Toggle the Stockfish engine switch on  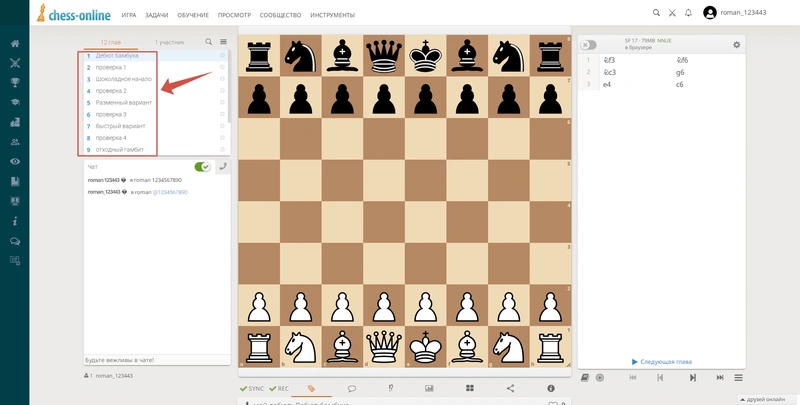(x=588, y=45)
